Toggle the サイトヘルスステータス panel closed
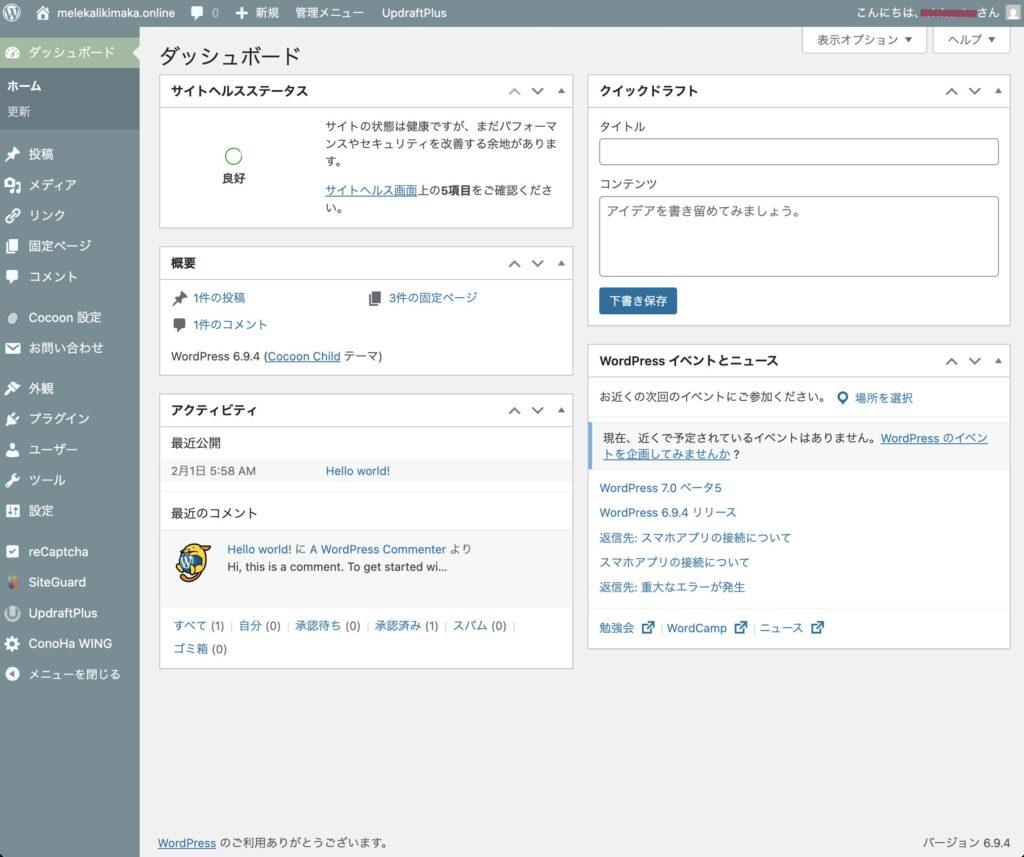The width and height of the screenshot is (1024, 857). click(x=561, y=91)
